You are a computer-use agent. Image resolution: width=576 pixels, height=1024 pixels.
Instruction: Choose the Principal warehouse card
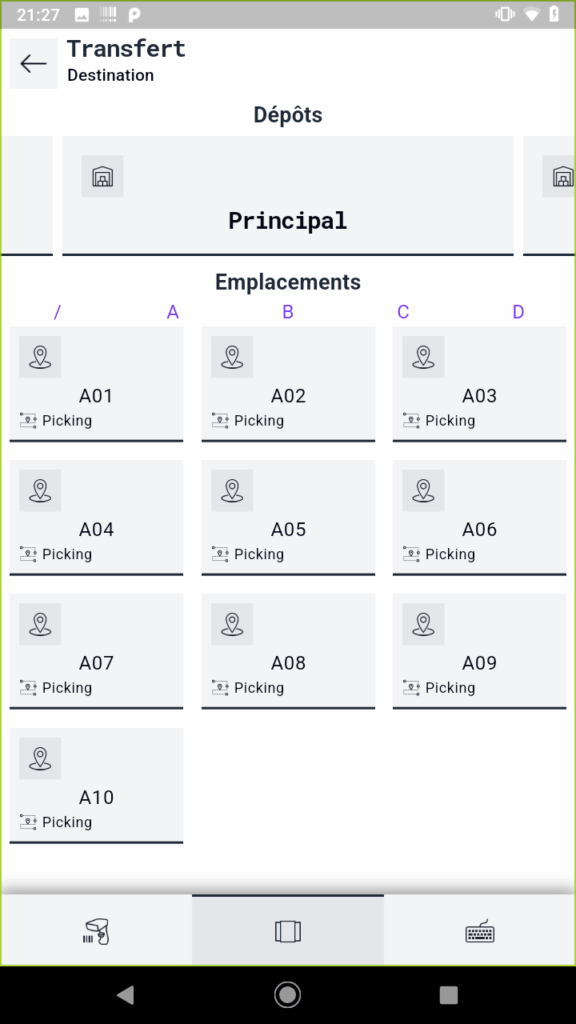288,195
